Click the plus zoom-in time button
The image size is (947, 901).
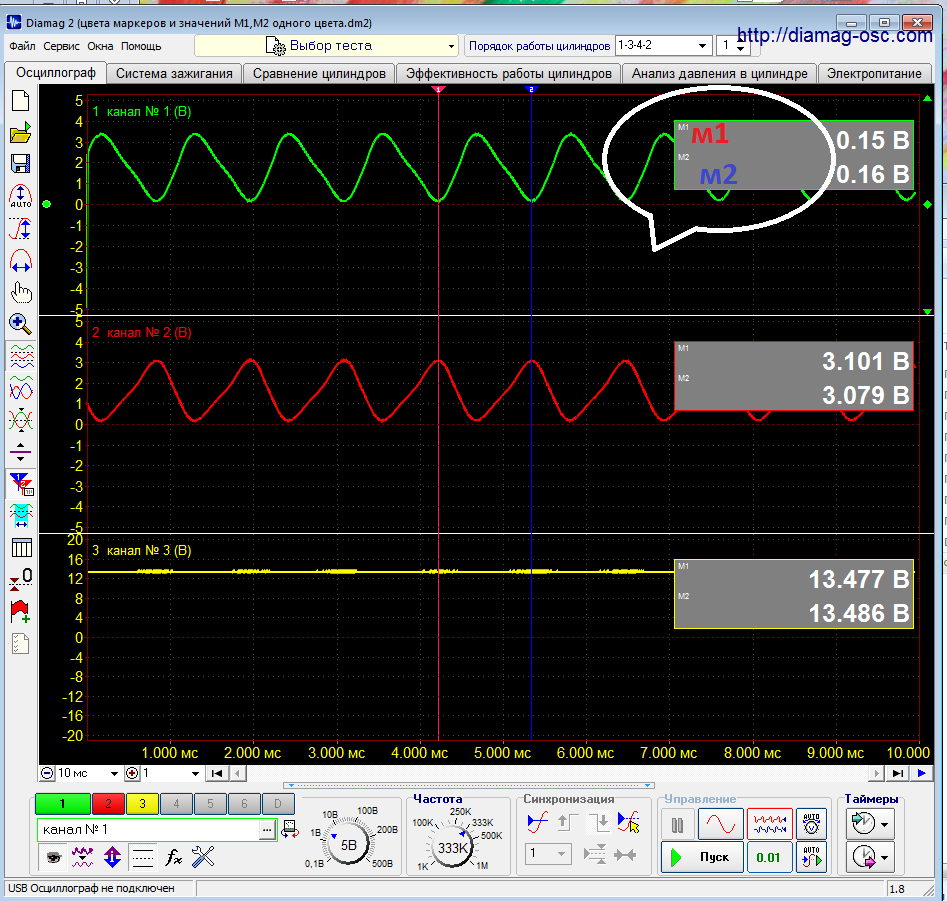[132, 773]
